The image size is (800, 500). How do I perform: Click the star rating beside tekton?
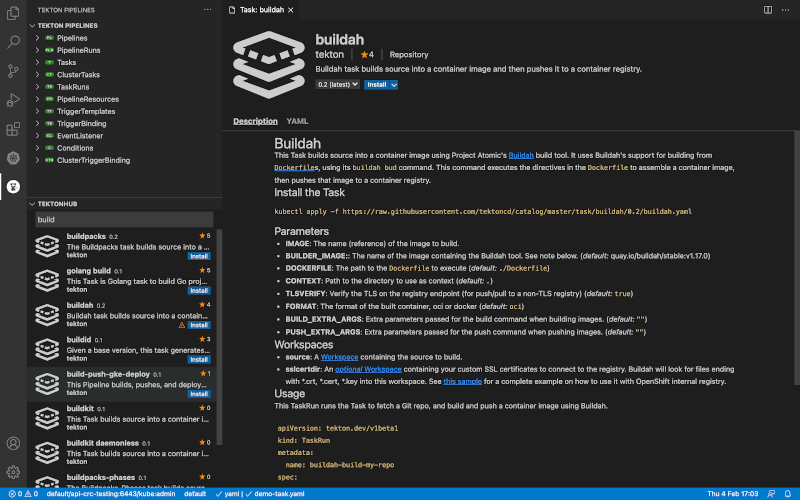coord(367,55)
